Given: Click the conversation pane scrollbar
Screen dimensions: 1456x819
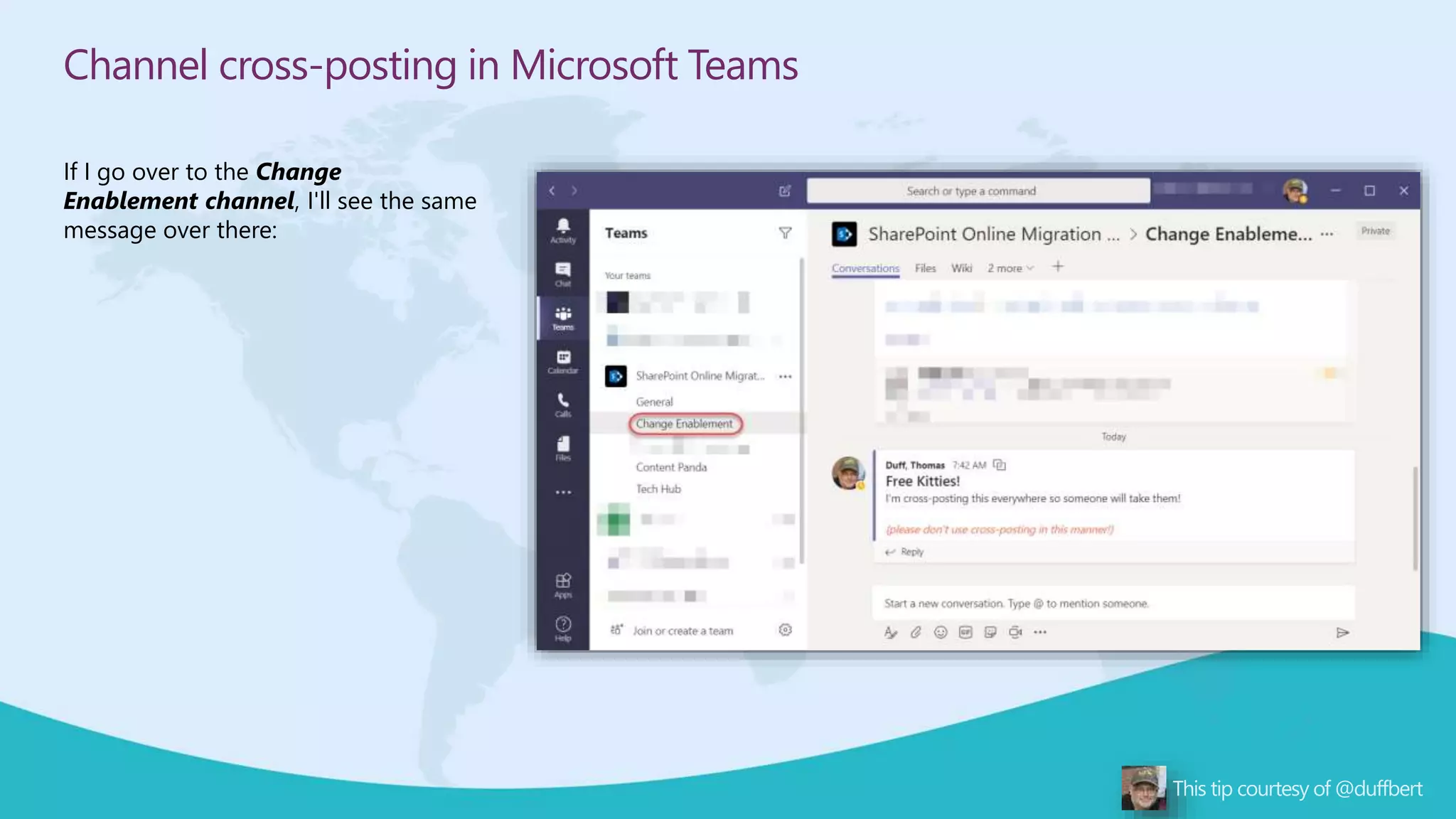Looking at the screenshot, I should [1415, 518].
